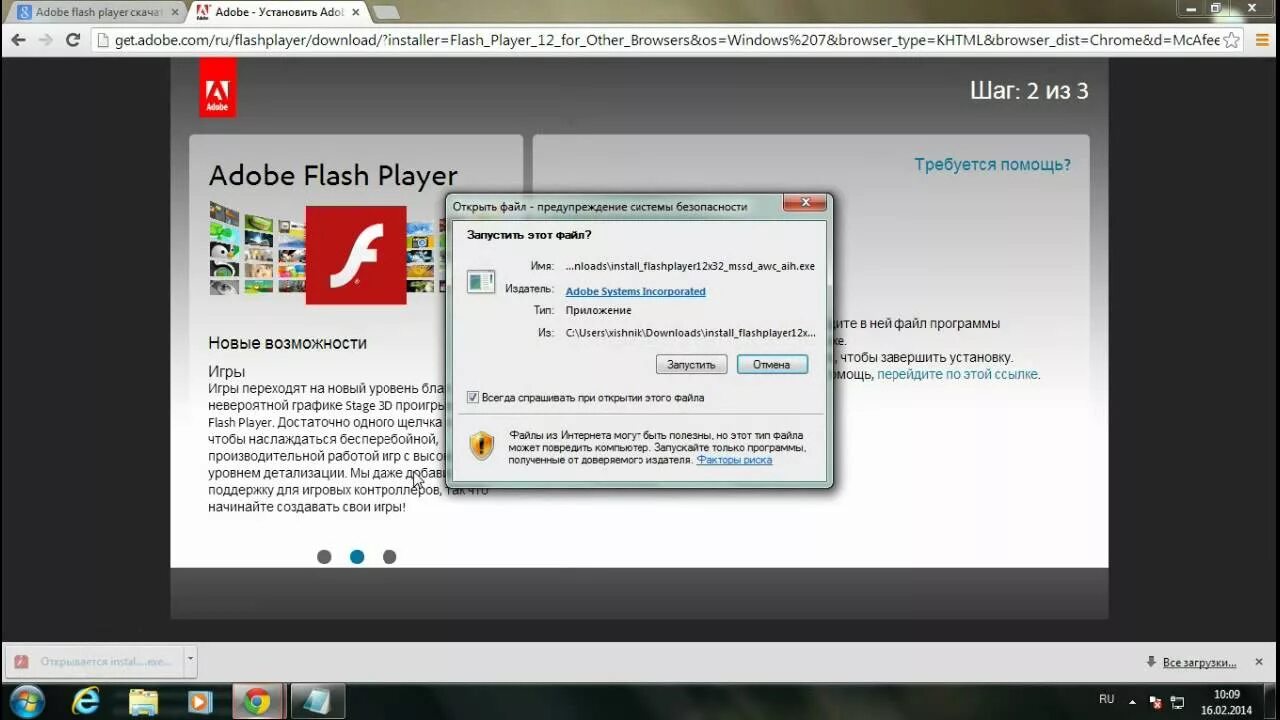
Task: Click the address bar URL field
Action: pyautogui.click(x=666, y=40)
